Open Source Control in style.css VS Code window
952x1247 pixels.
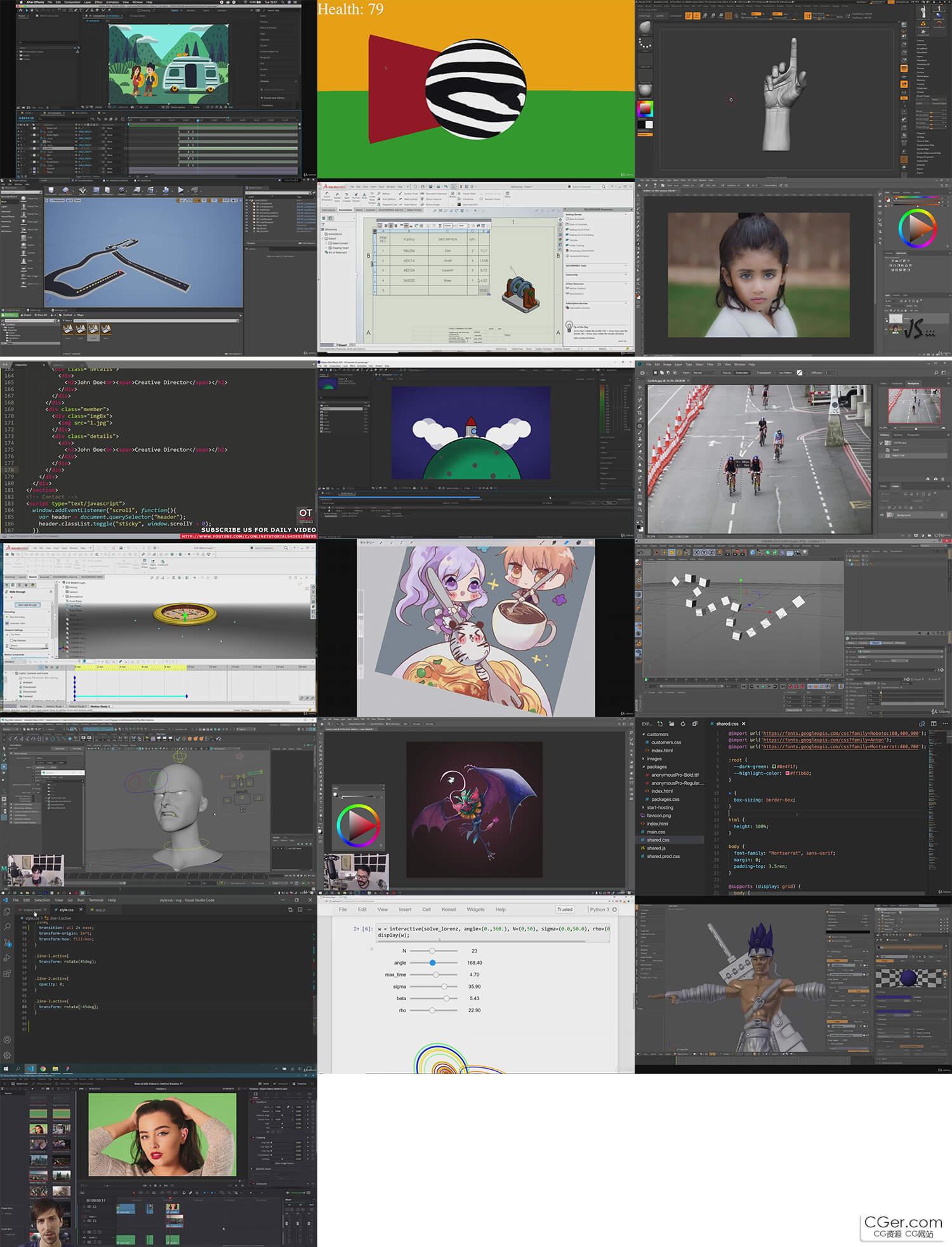[7, 942]
